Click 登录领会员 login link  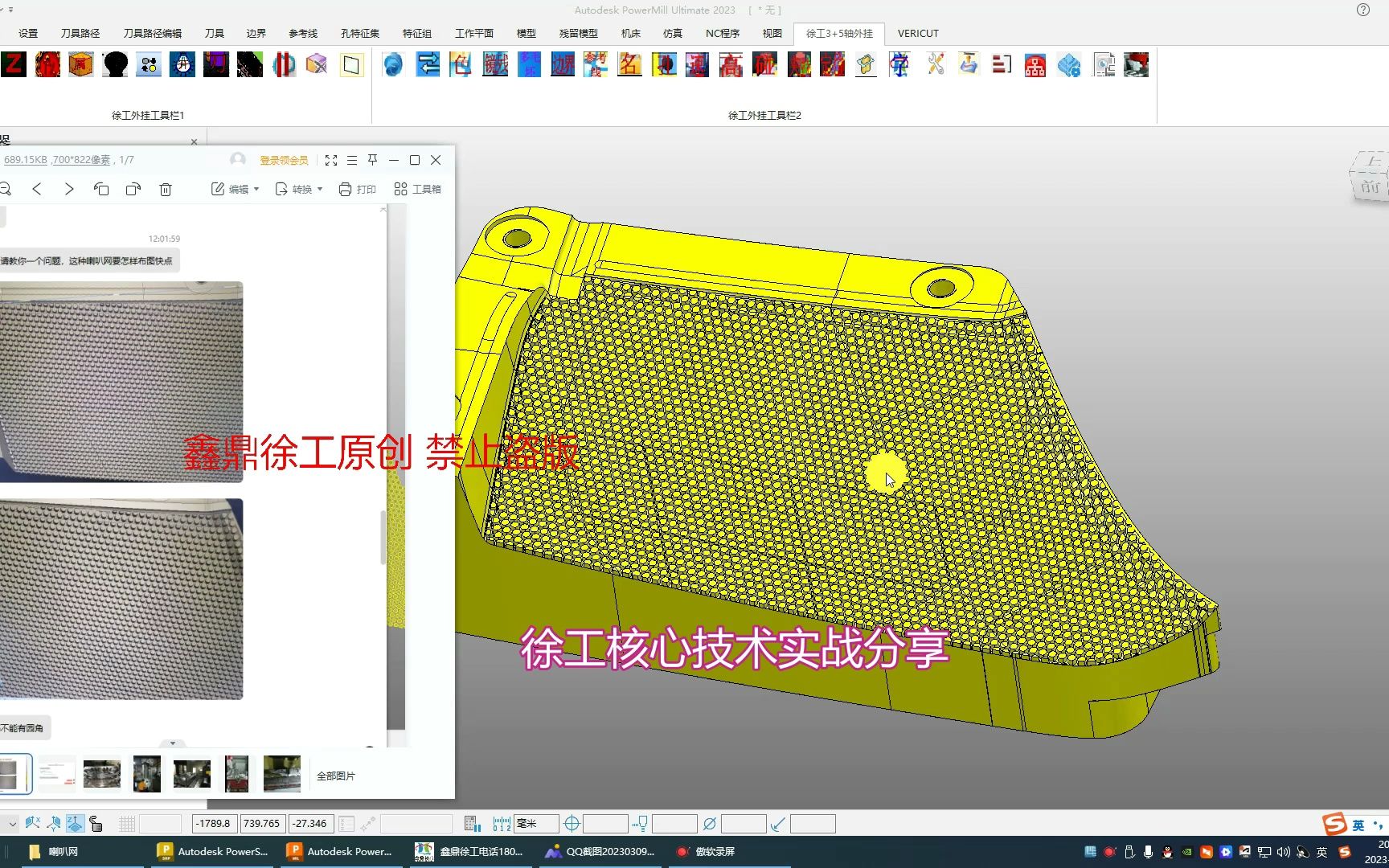pos(284,160)
